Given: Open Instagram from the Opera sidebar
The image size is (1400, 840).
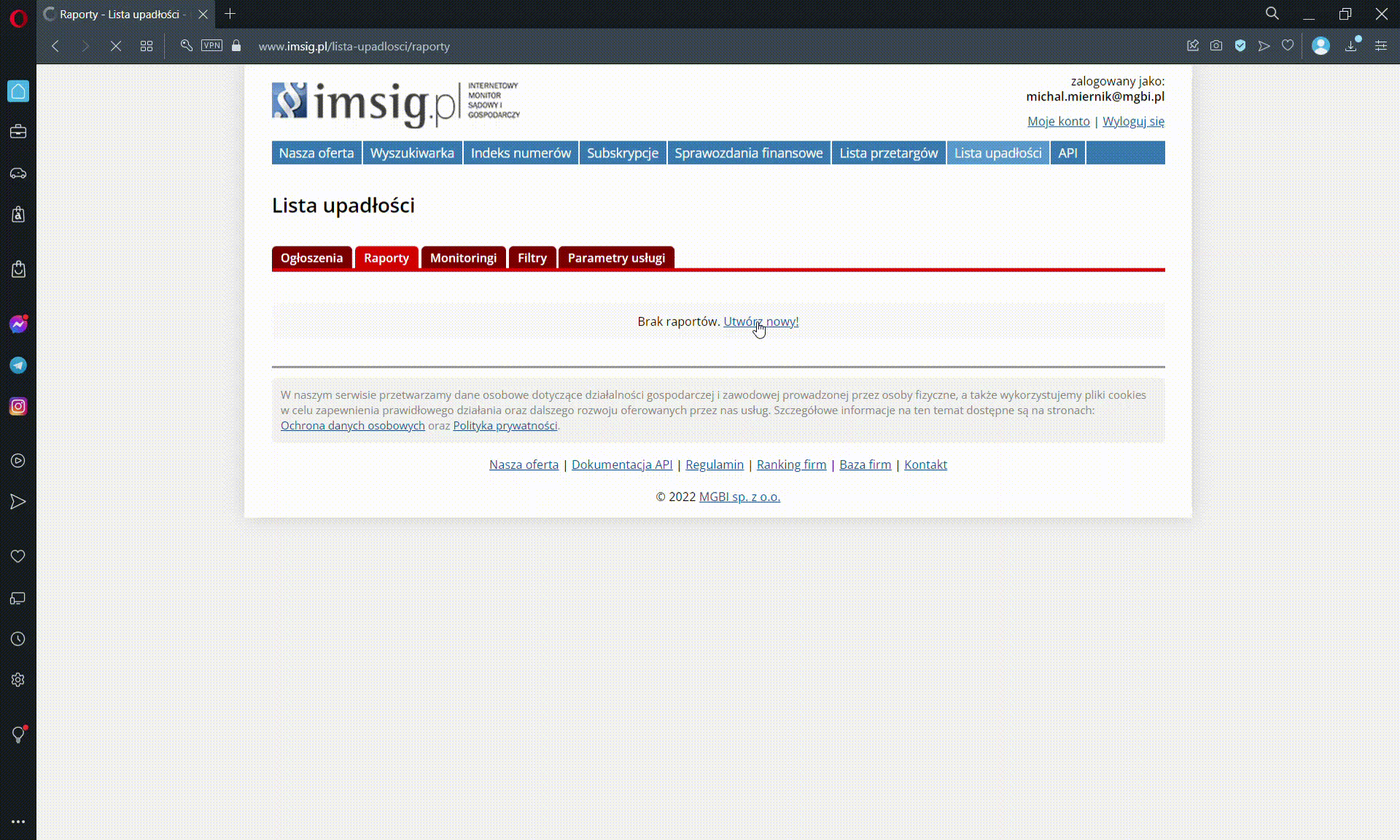Looking at the screenshot, I should (x=17, y=406).
